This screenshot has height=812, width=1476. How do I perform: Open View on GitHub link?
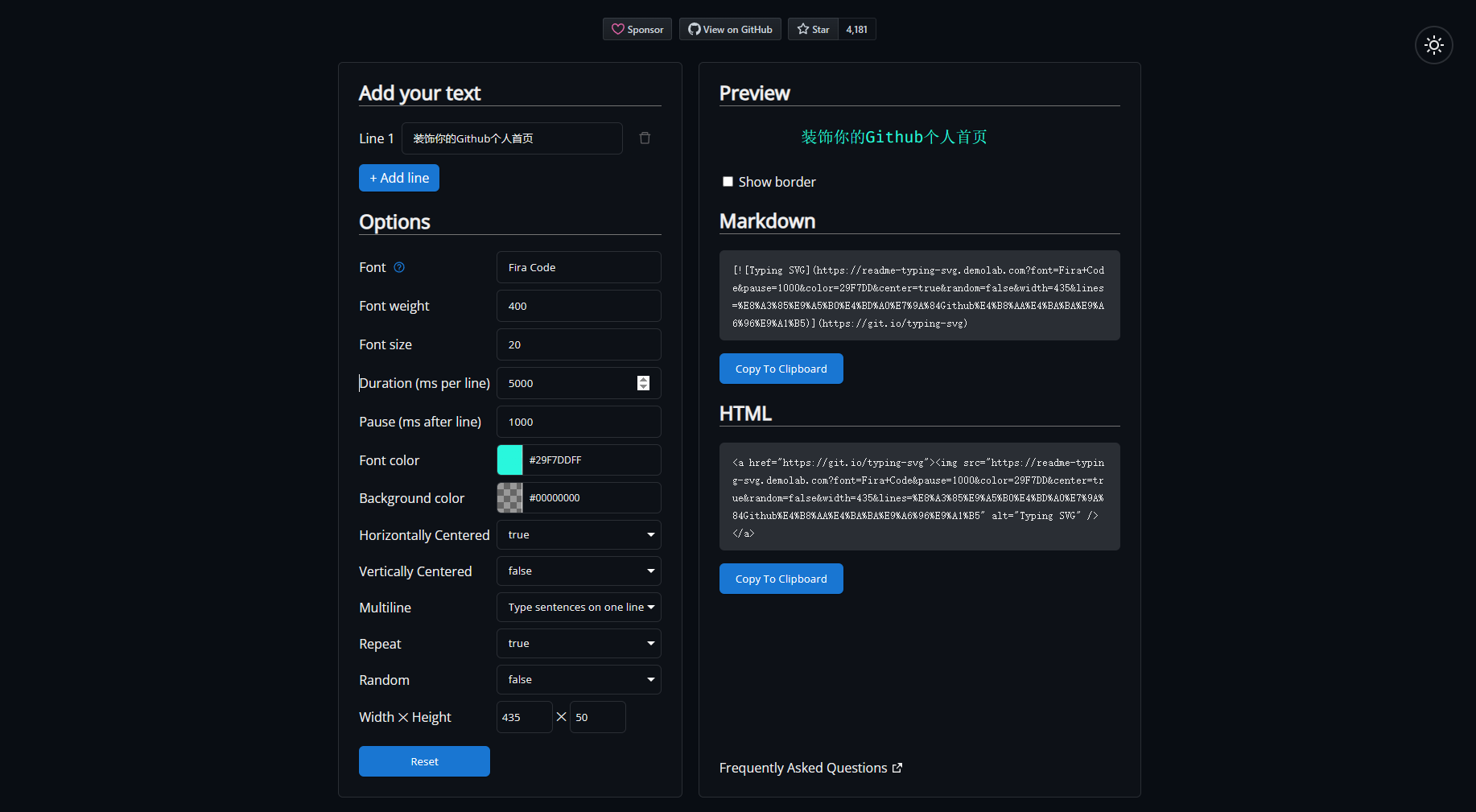(x=730, y=30)
